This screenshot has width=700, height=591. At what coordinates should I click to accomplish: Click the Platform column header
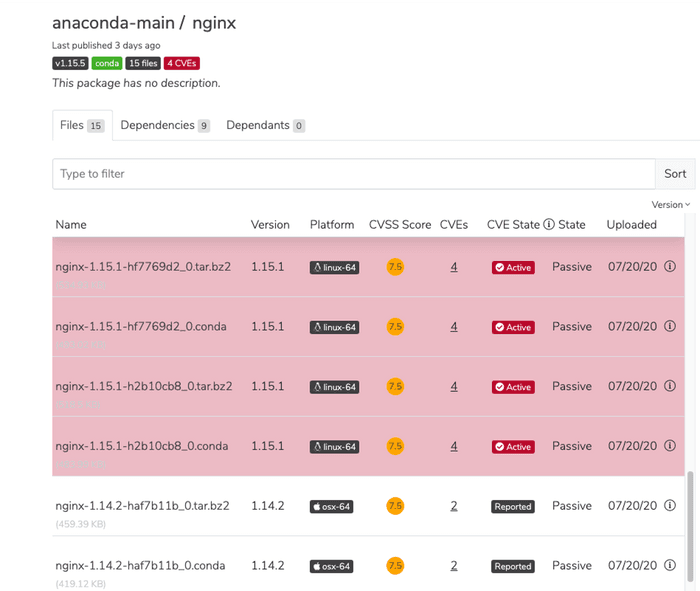pyautogui.click(x=332, y=225)
